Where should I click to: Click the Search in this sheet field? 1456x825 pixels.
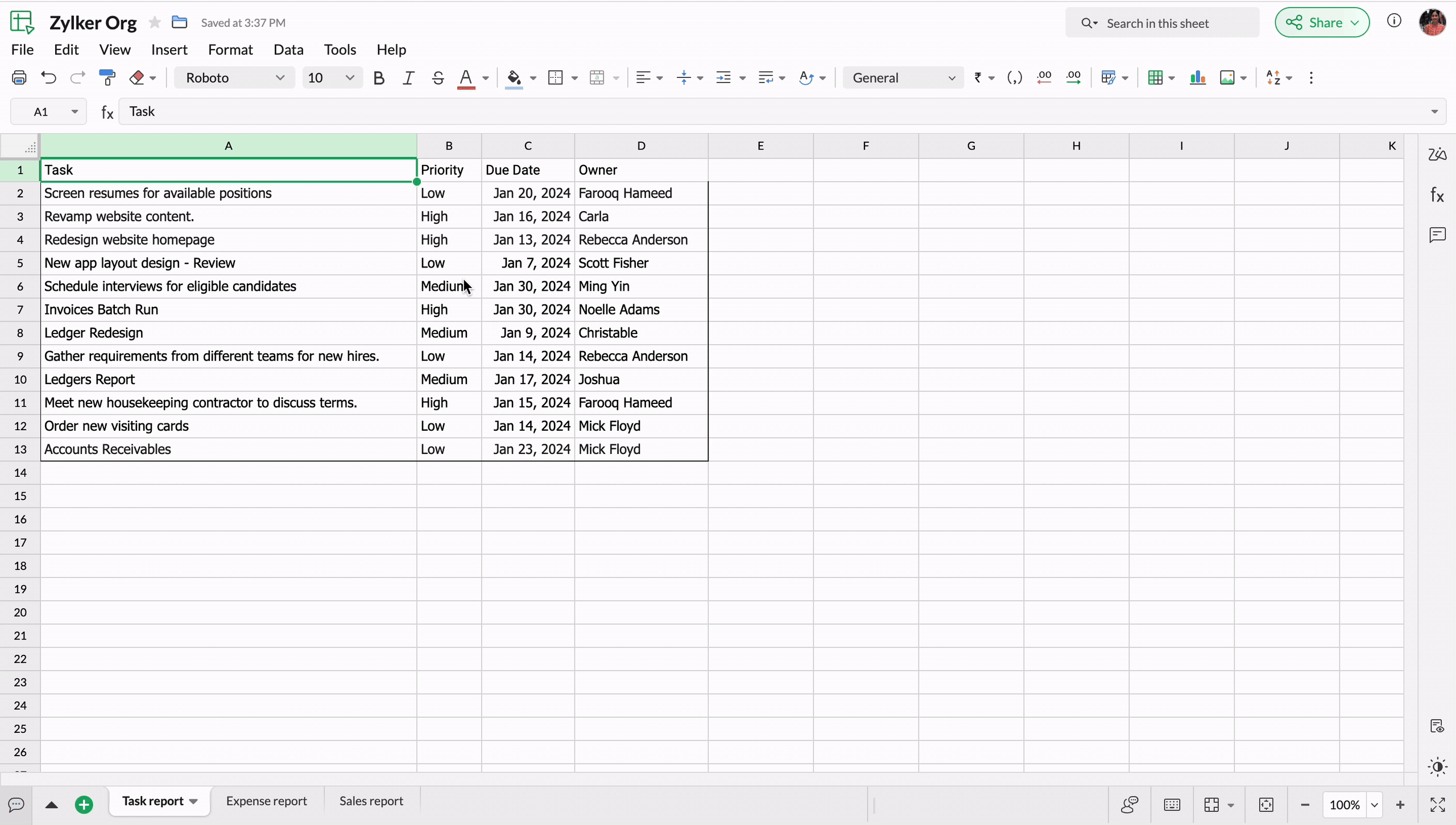coord(1162,23)
